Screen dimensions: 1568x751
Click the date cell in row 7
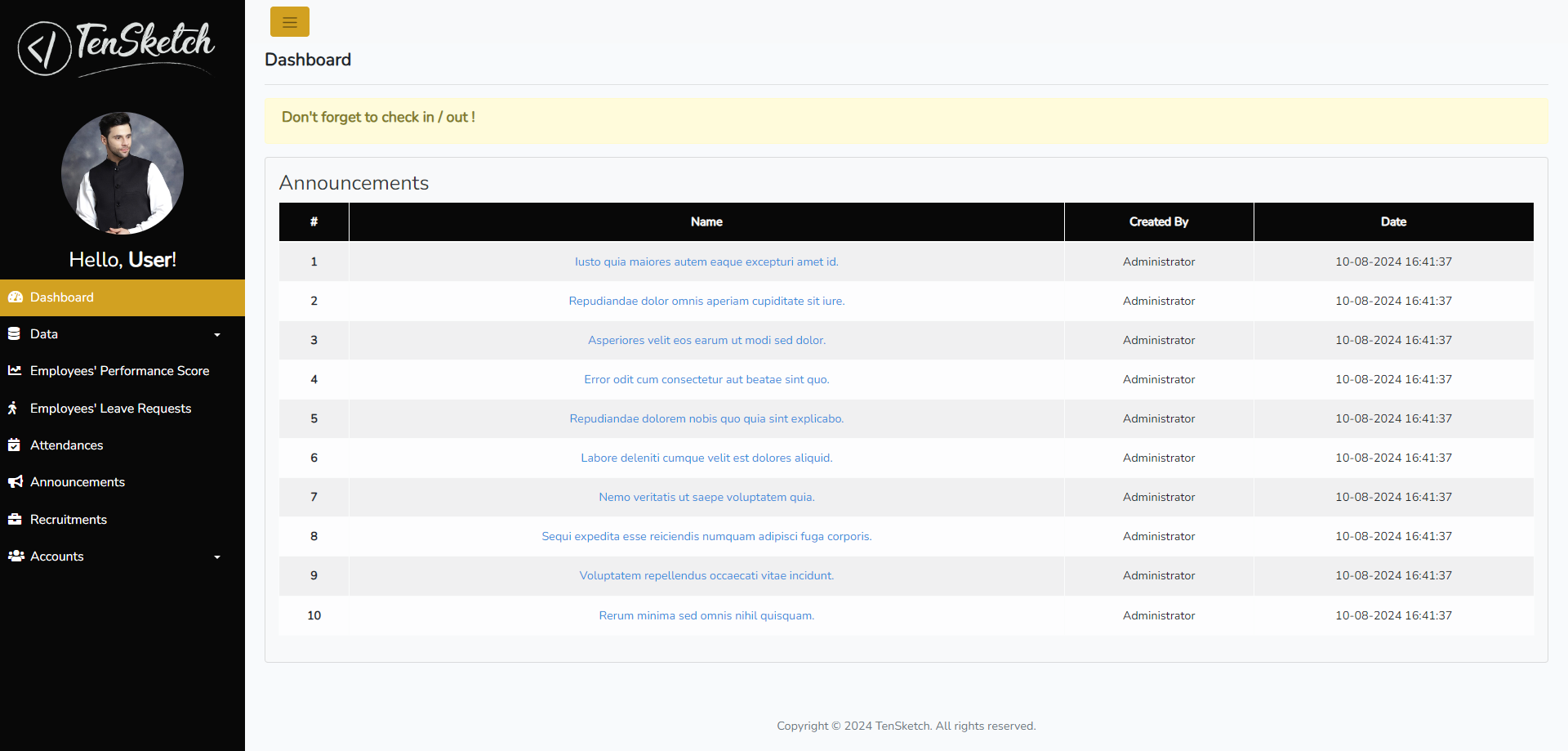click(1393, 497)
